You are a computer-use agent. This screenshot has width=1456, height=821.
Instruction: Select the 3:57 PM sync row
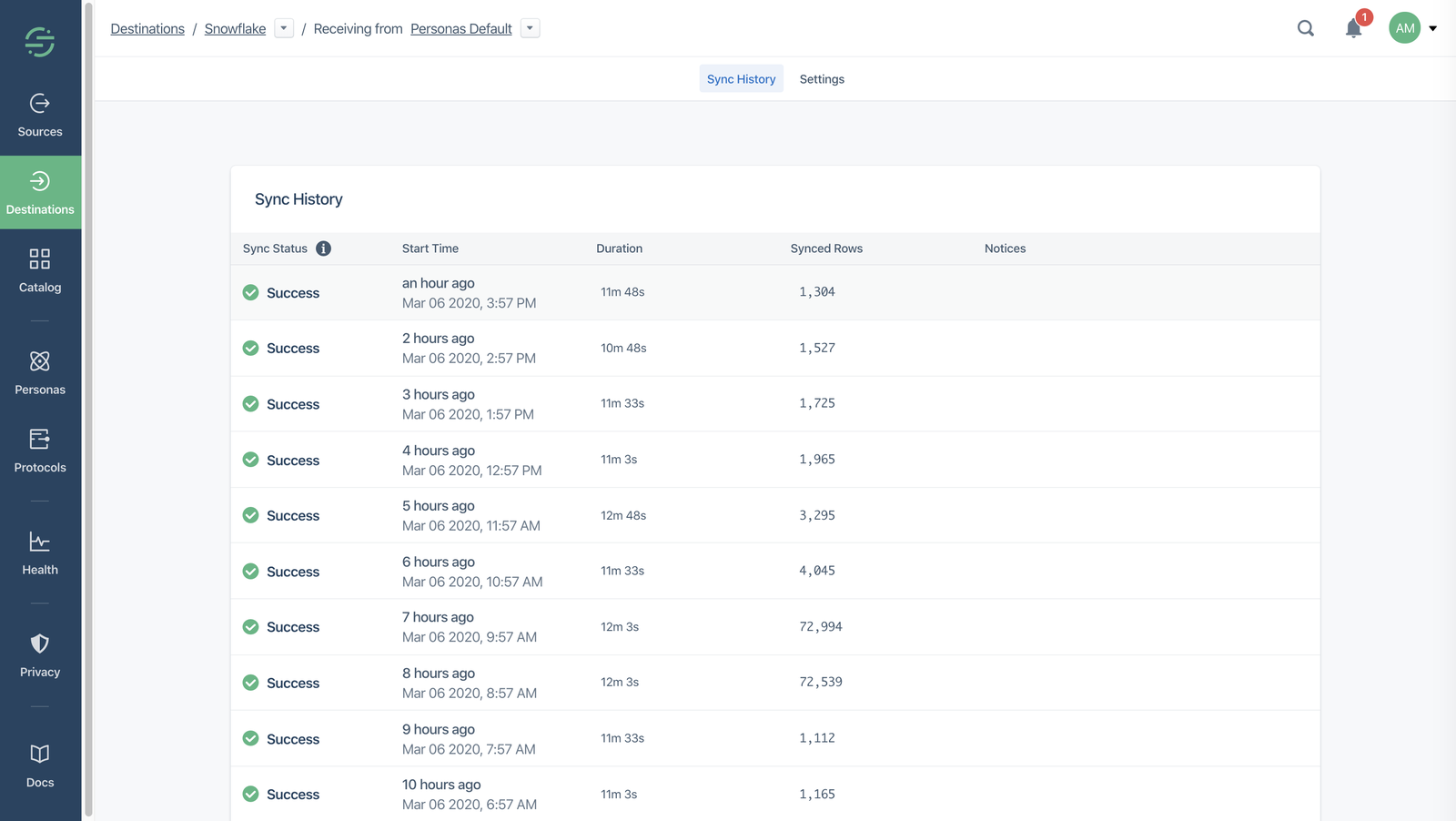point(773,292)
